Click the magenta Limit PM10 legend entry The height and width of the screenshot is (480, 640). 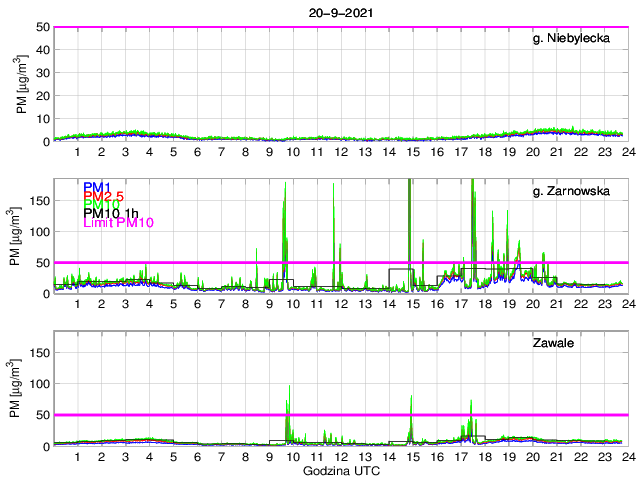pos(118,235)
